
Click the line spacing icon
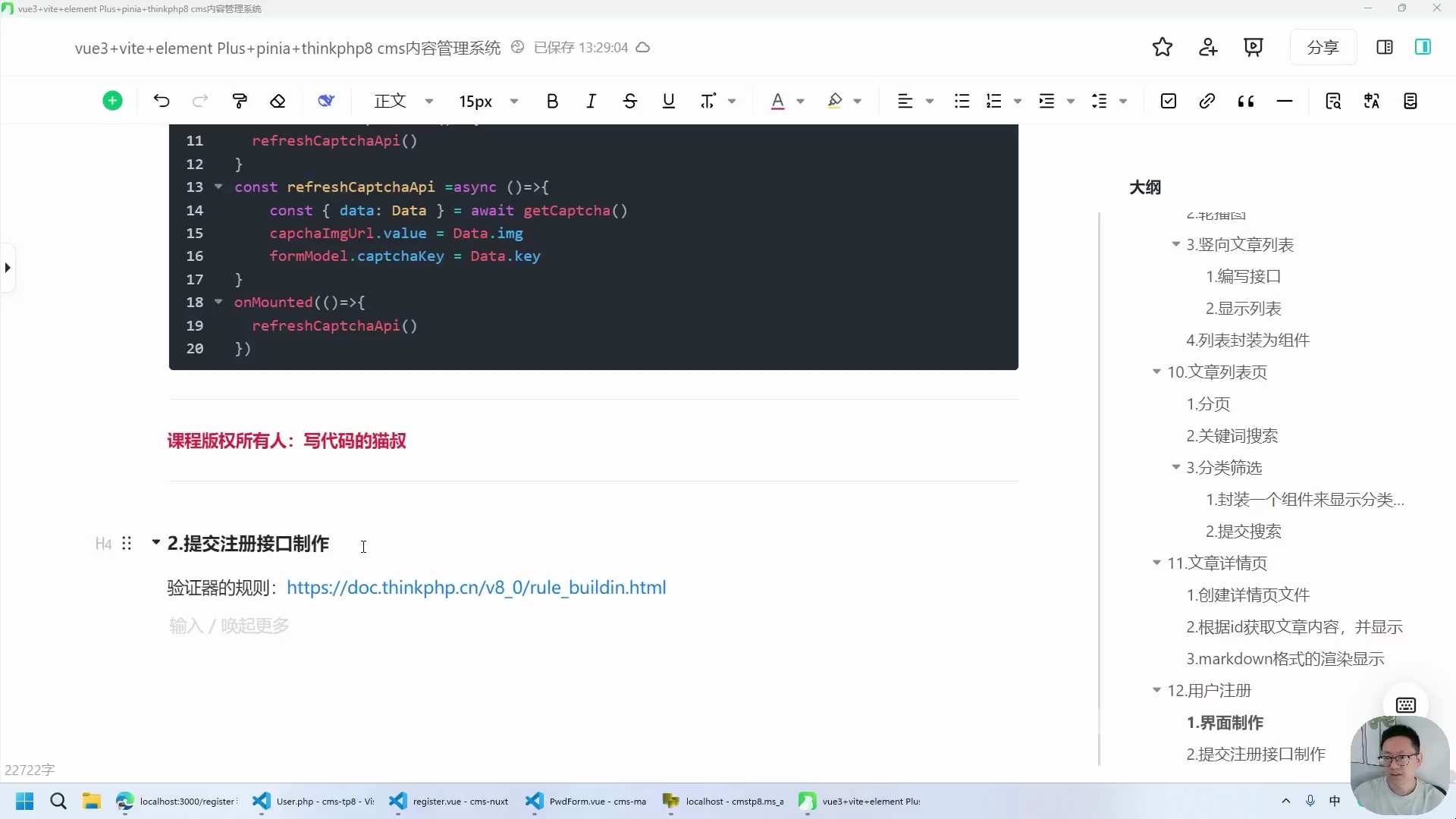[1100, 101]
